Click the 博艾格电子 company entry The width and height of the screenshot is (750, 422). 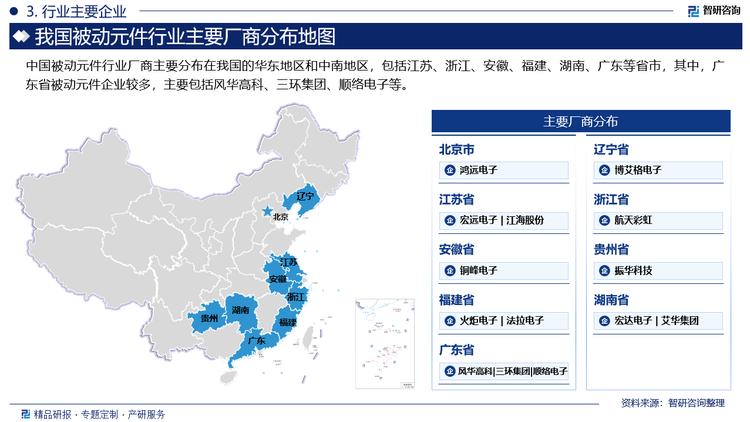(658, 170)
